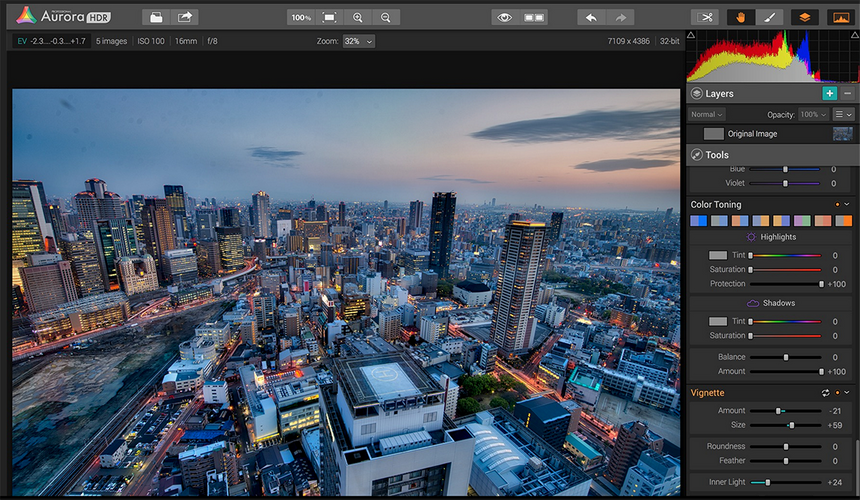Toggle highlight clipping triangle on histogram
Screen dimensions: 860x500
pyautogui.click(x=855, y=35)
